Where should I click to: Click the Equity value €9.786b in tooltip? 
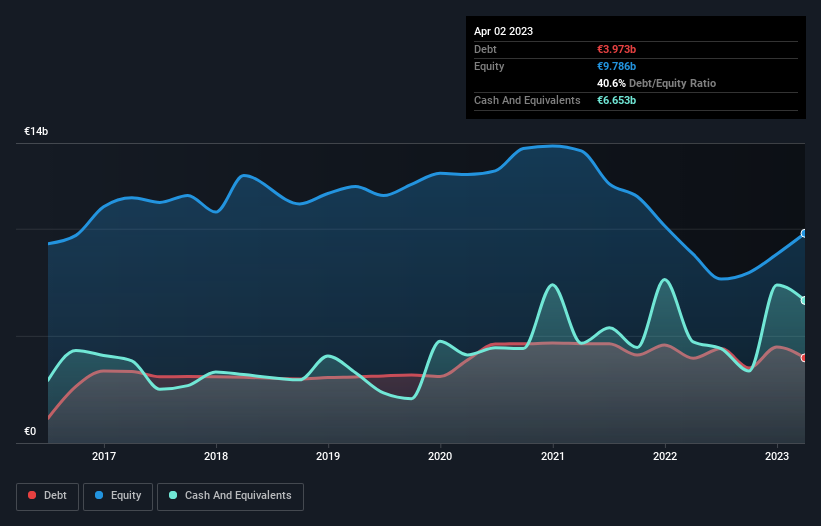pos(616,66)
